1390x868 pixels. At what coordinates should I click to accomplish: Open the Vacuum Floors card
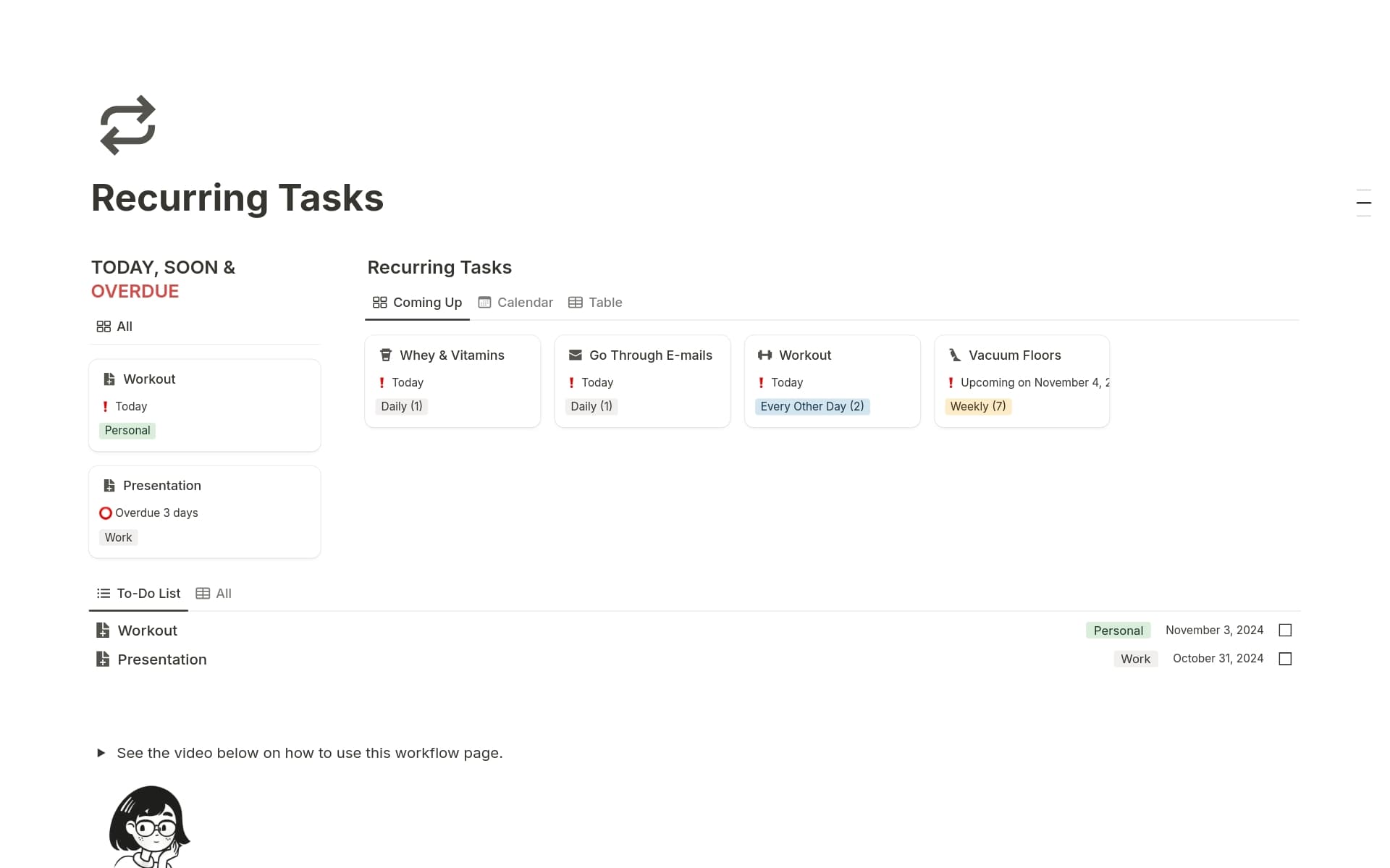pos(1022,381)
